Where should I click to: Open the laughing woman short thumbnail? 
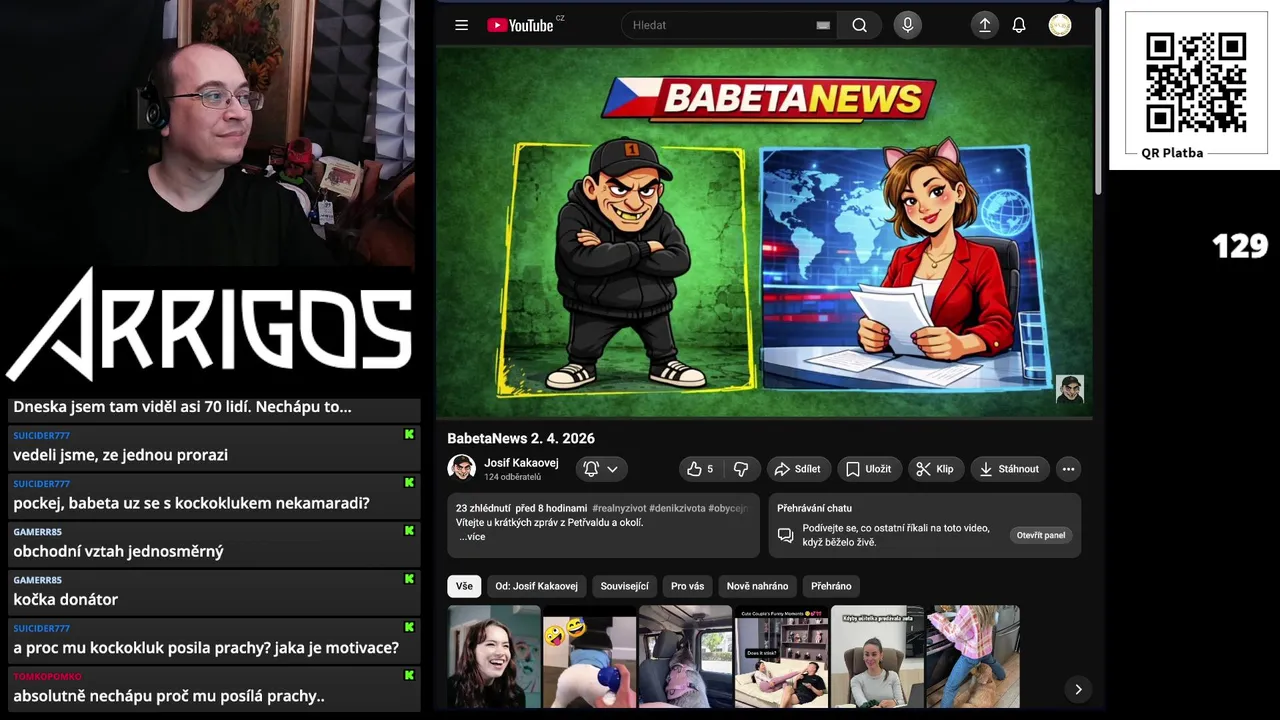(494, 656)
